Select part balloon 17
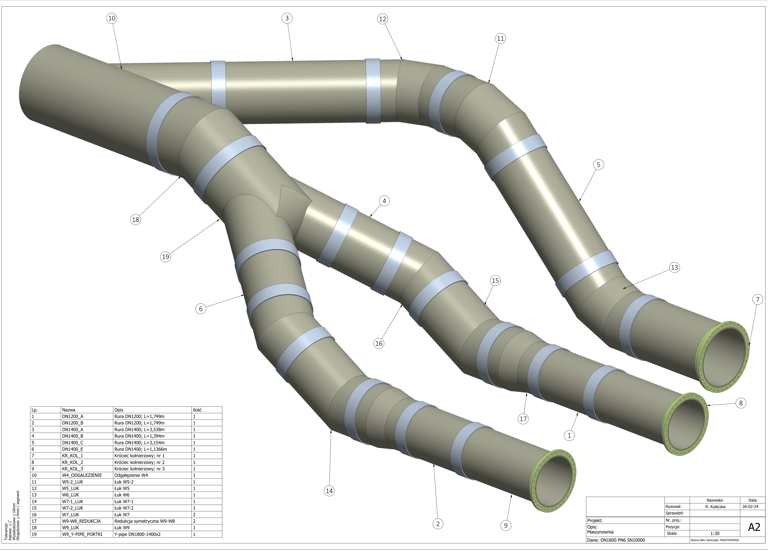The height and width of the screenshot is (550, 768). 524,419
